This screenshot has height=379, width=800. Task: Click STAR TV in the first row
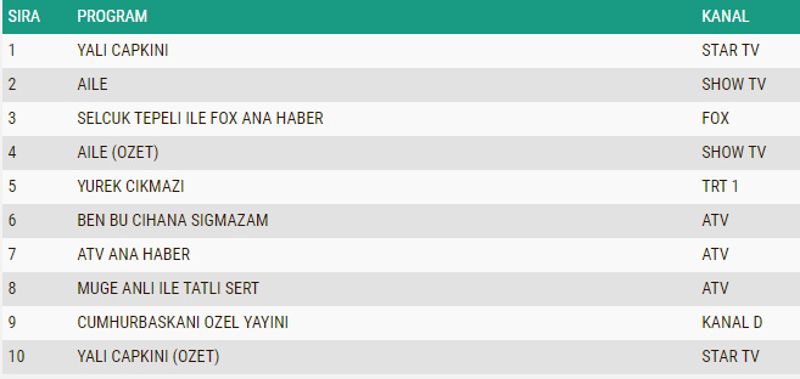coord(730,50)
